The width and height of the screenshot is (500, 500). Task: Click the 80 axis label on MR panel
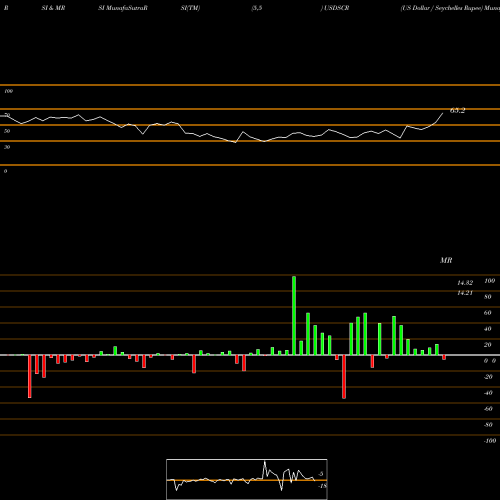488,297
